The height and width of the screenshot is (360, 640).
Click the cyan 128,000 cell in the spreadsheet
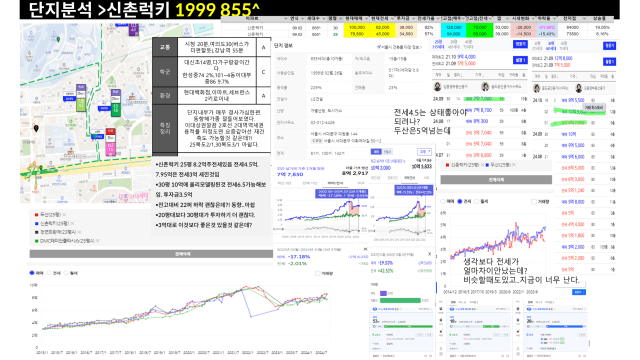coord(453,28)
